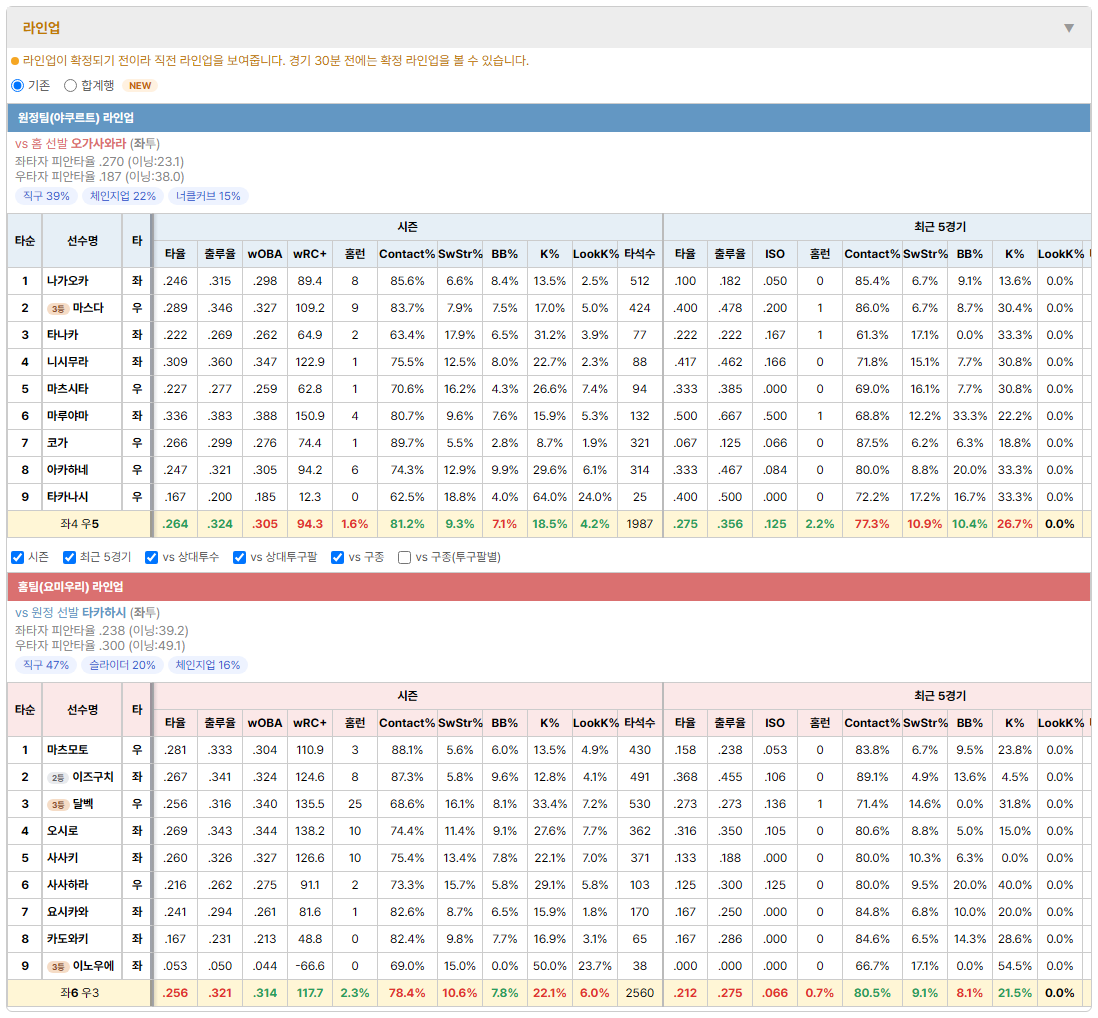This screenshot has height=1018, width=1098.
Task: Click the 슬라이더 20% pitch tag
Action: tap(123, 665)
